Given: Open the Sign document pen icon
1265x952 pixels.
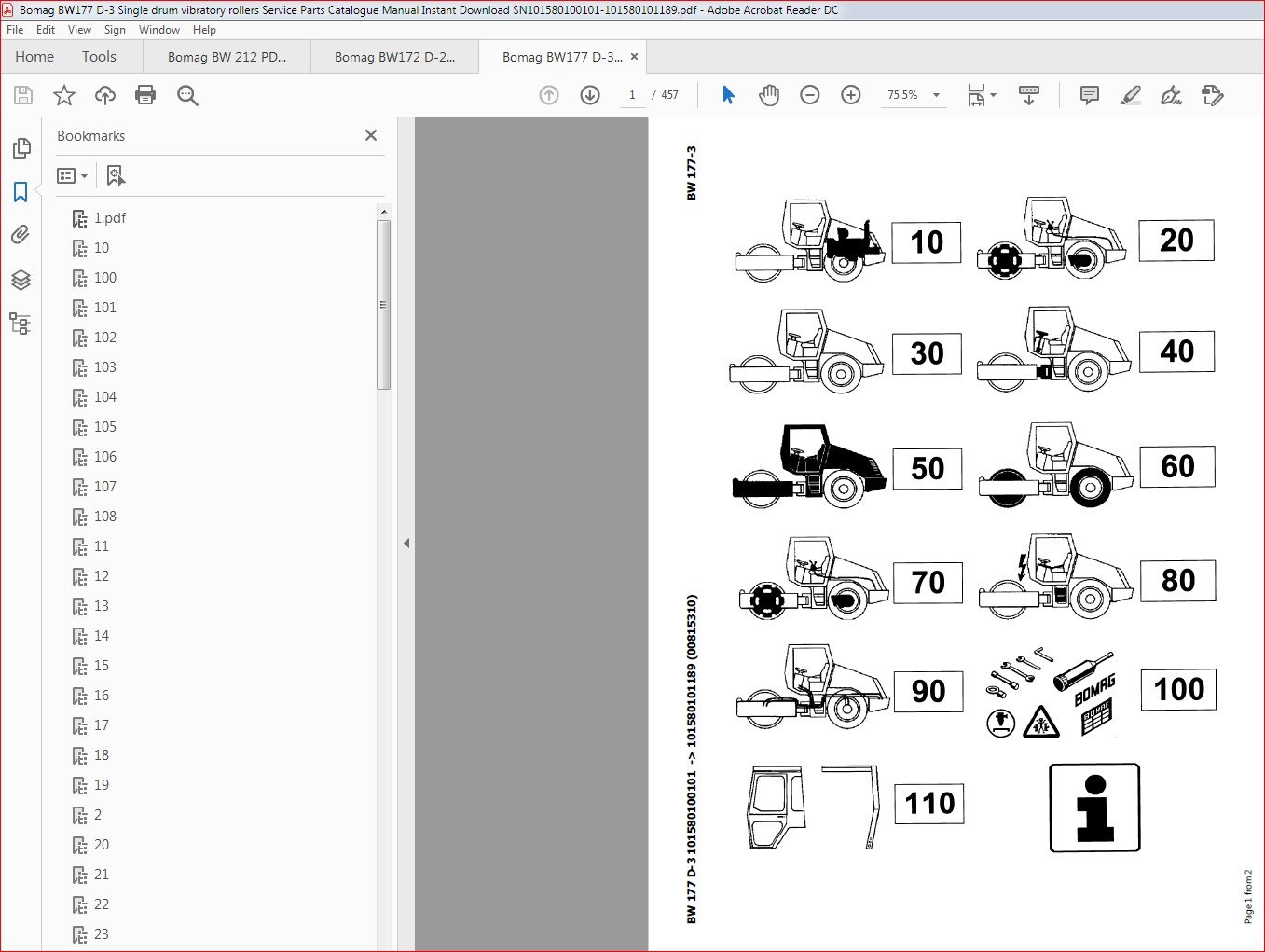Looking at the screenshot, I should pos(1171,95).
